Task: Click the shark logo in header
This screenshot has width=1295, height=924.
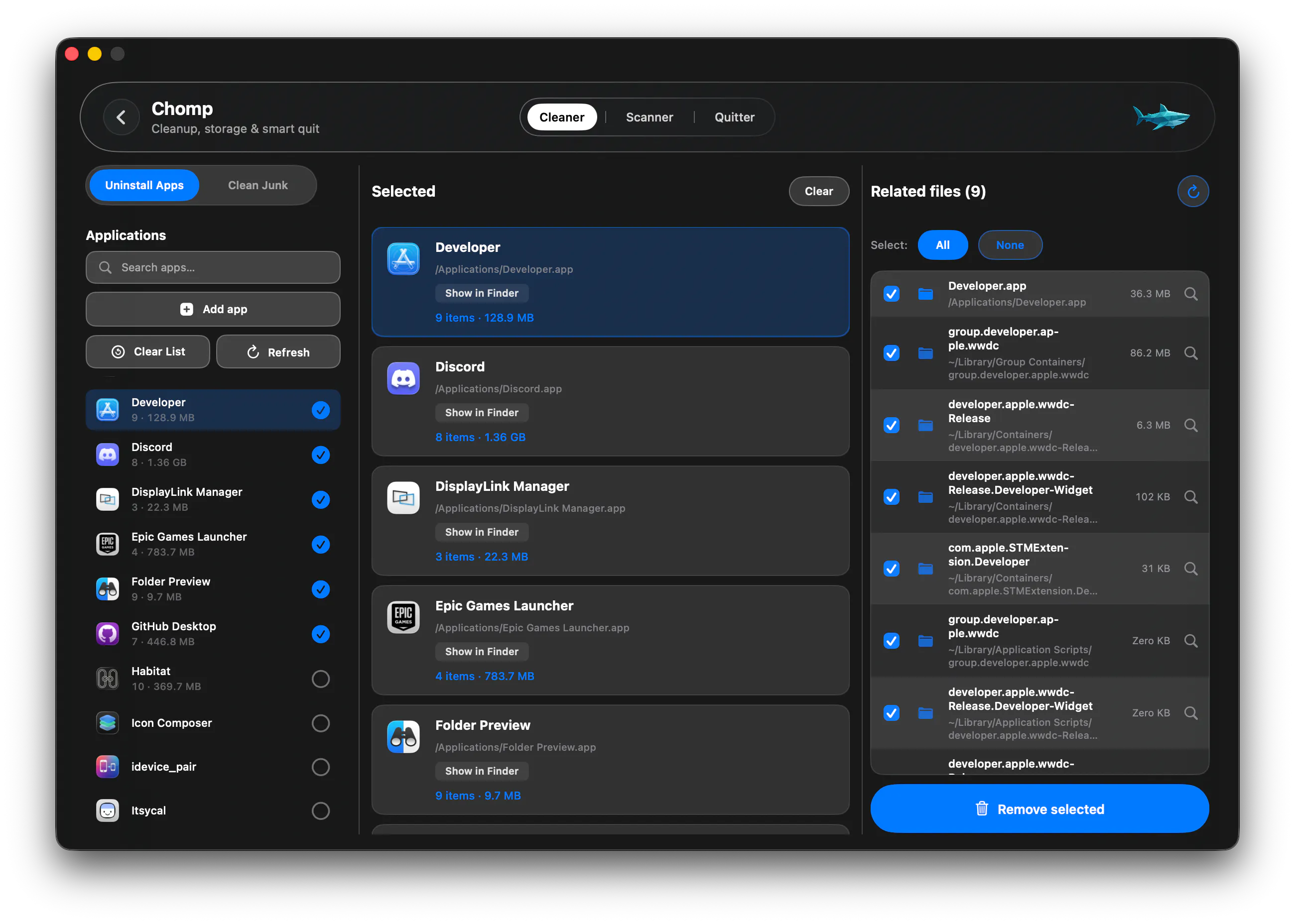Action: click(x=1161, y=116)
